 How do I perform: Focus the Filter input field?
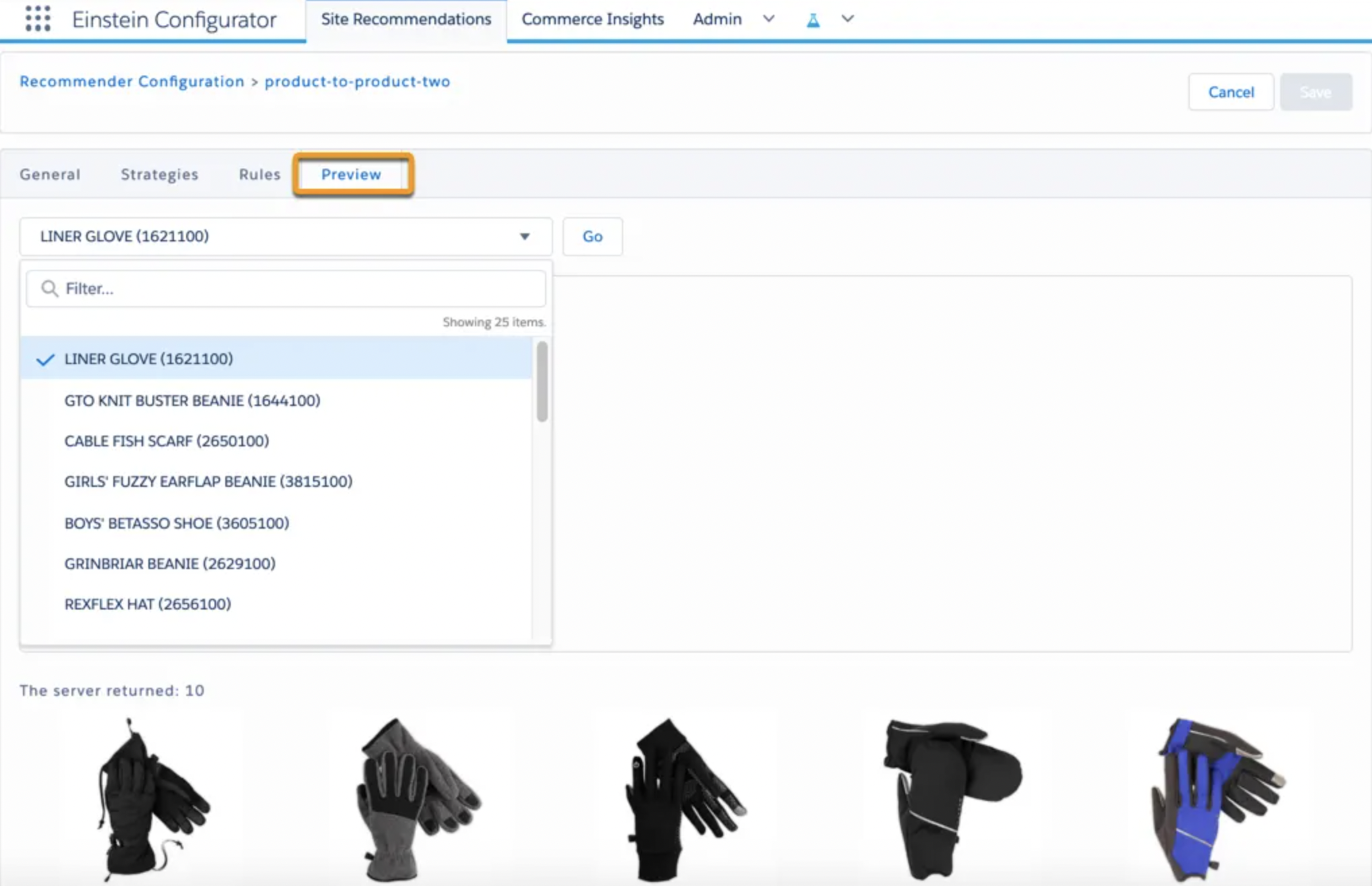pos(286,289)
